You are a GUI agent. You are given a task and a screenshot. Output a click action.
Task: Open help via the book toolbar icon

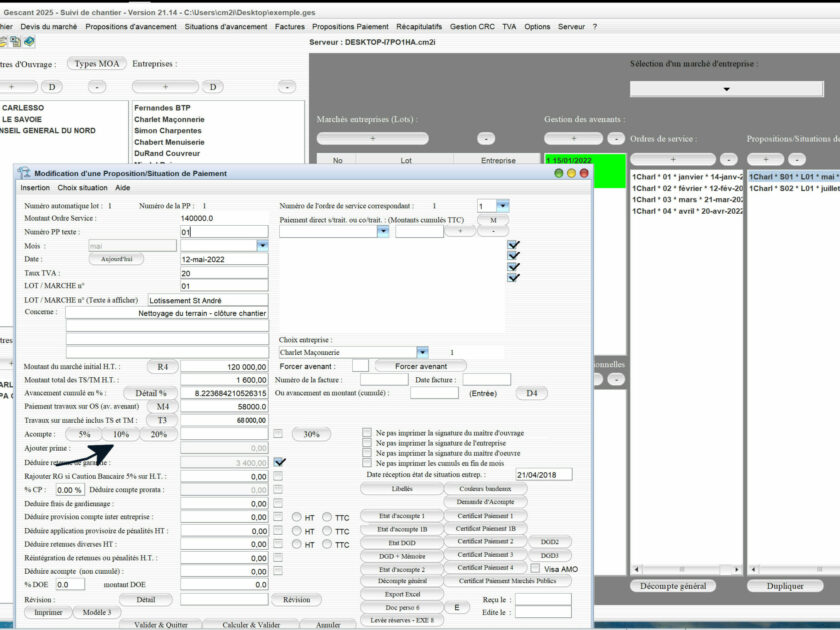(31, 41)
